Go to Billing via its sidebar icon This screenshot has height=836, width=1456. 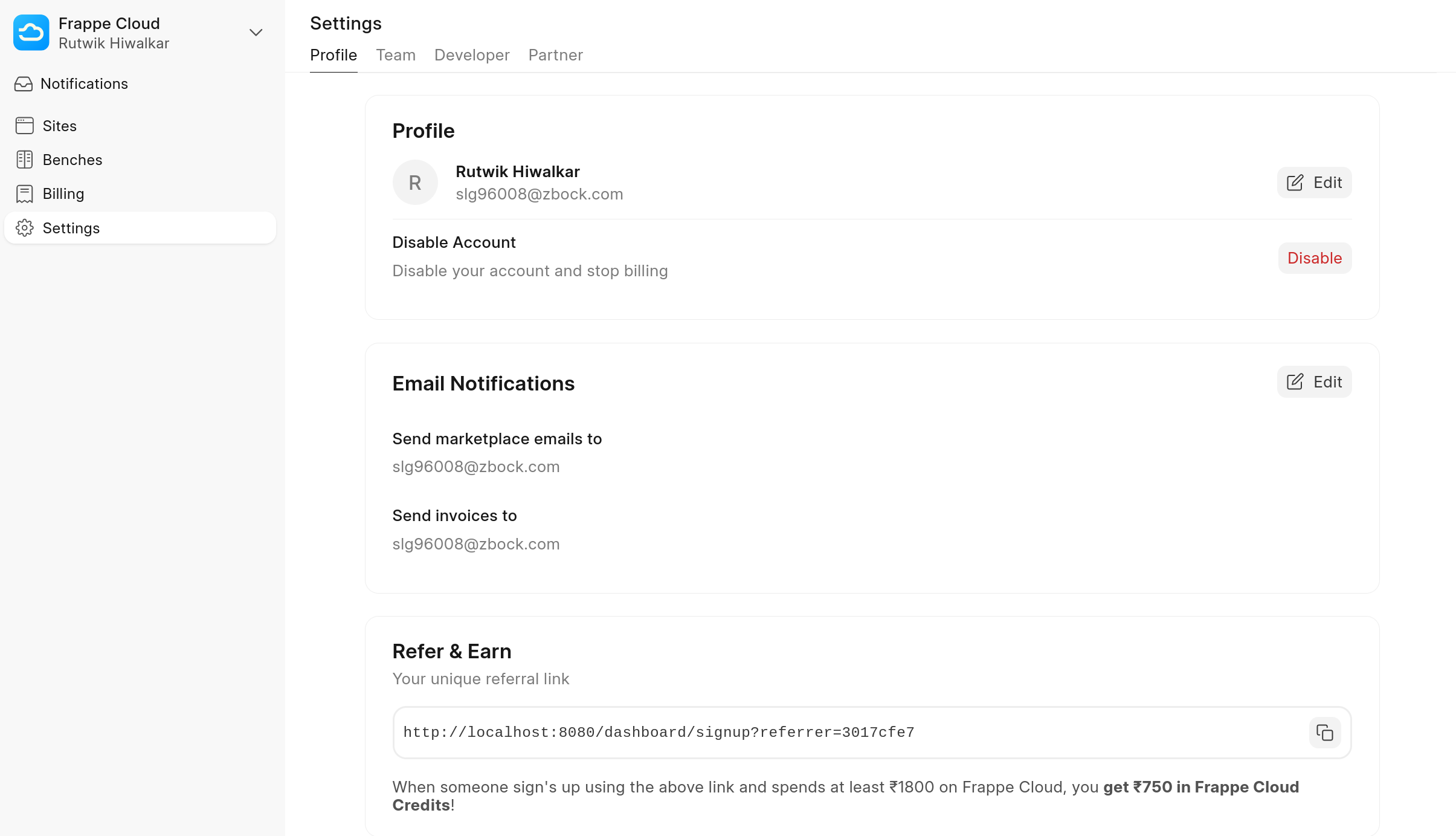tap(24, 193)
